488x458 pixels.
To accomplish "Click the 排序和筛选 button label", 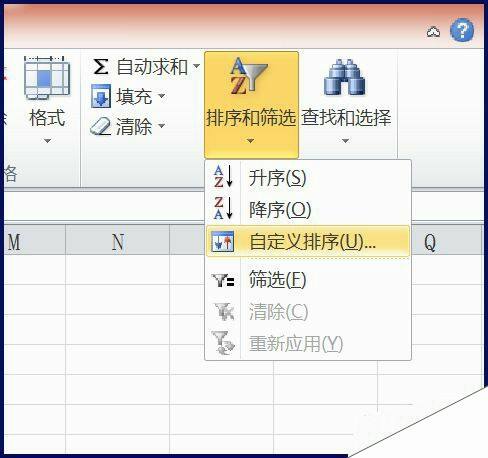I will pyautogui.click(x=251, y=117).
